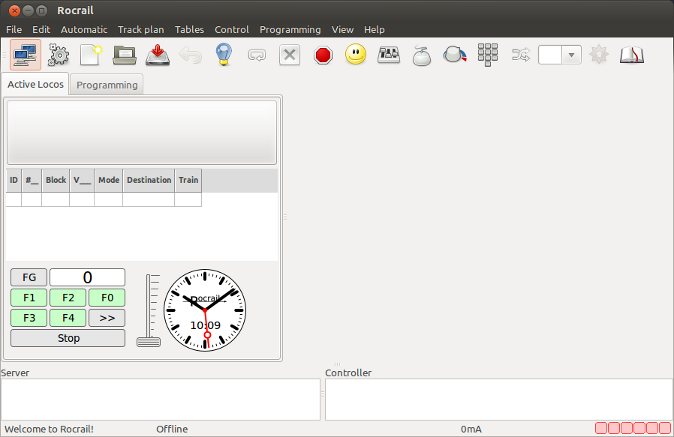The height and width of the screenshot is (437, 674).
Task: Toggle the FG function group button
Action: click(x=29, y=277)
